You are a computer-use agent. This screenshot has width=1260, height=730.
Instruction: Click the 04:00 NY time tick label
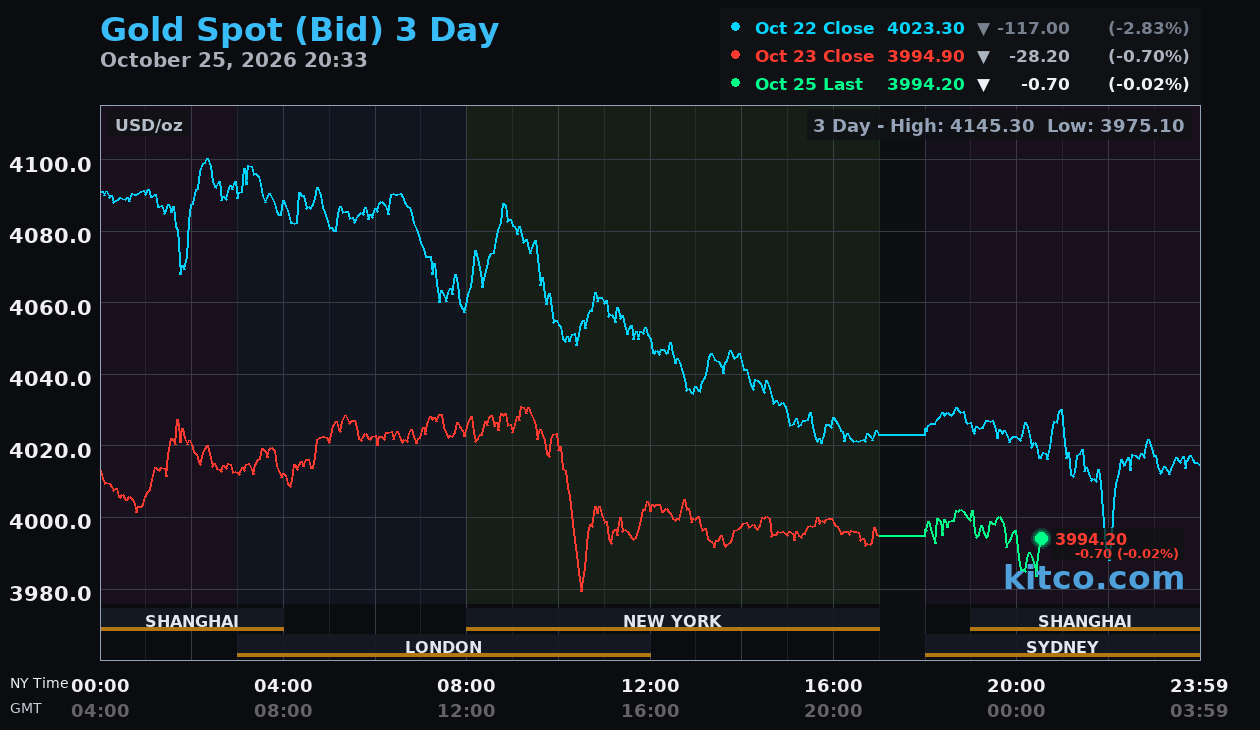[x=283, y=686]
